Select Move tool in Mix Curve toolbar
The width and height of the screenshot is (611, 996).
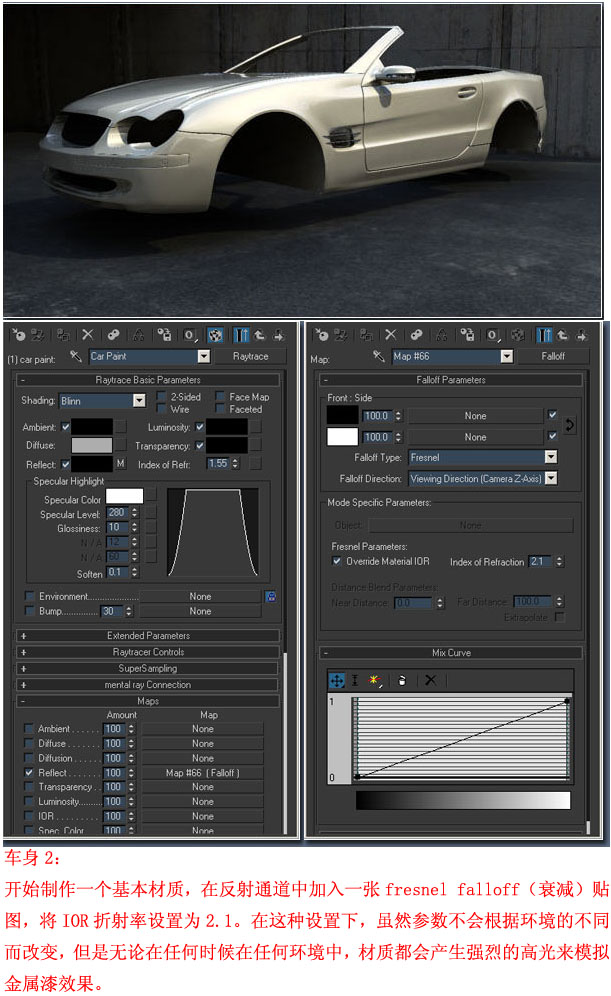click(338, 680)
